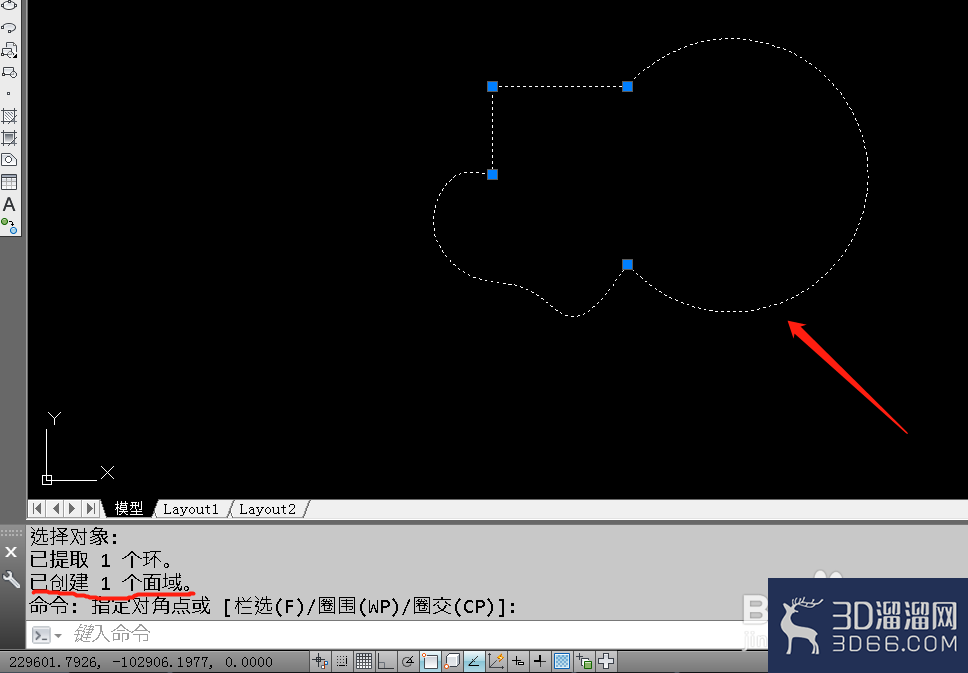Choose the Make Block tool

(9, 72)
